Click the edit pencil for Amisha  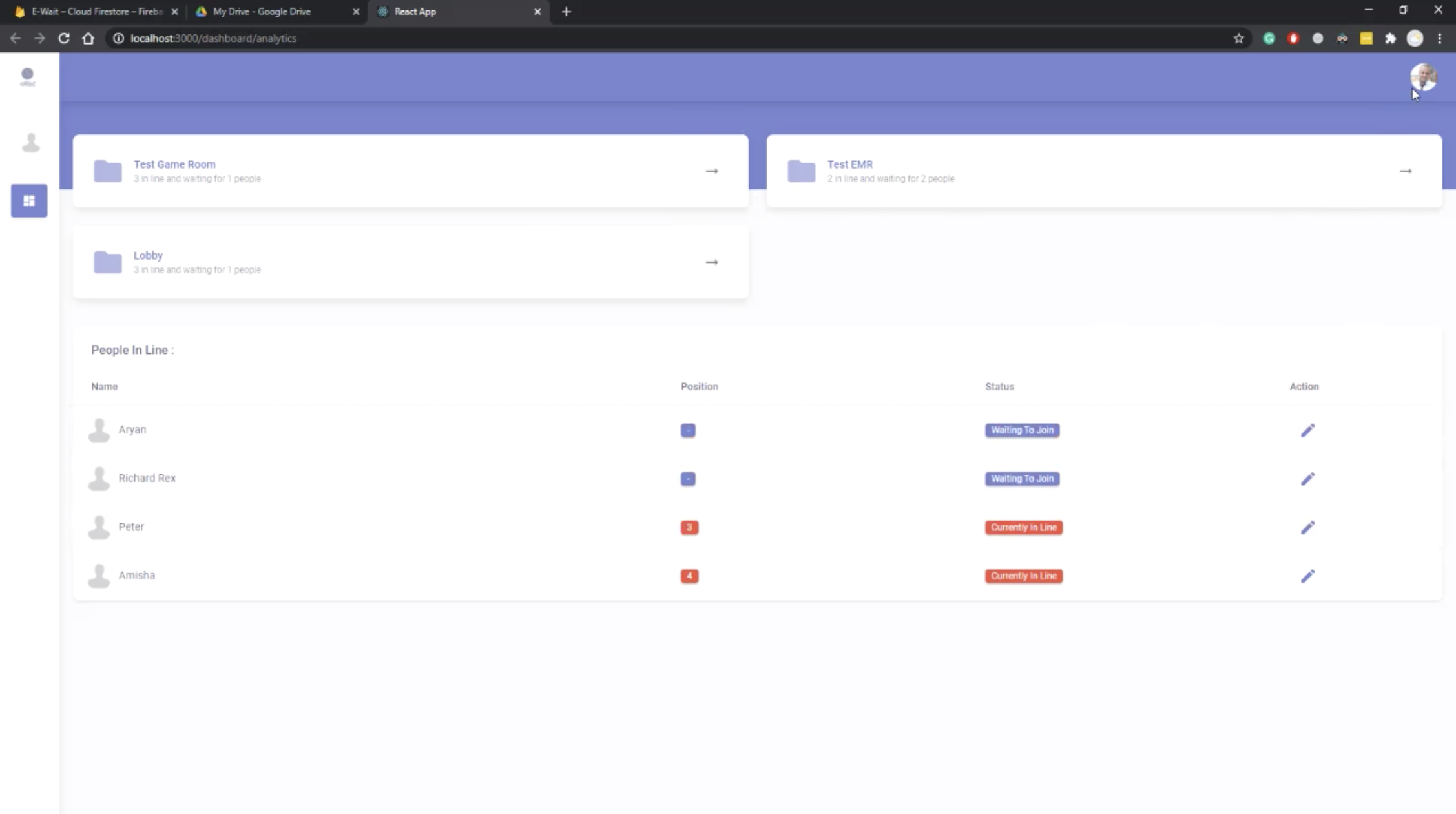click(x=1307, y=576)
